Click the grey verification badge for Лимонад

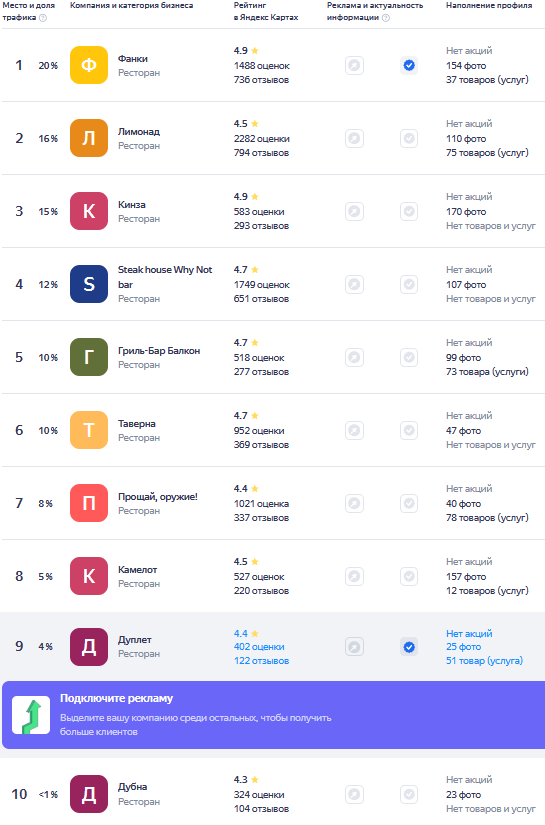pyautogui.click(x=409, y=138)
